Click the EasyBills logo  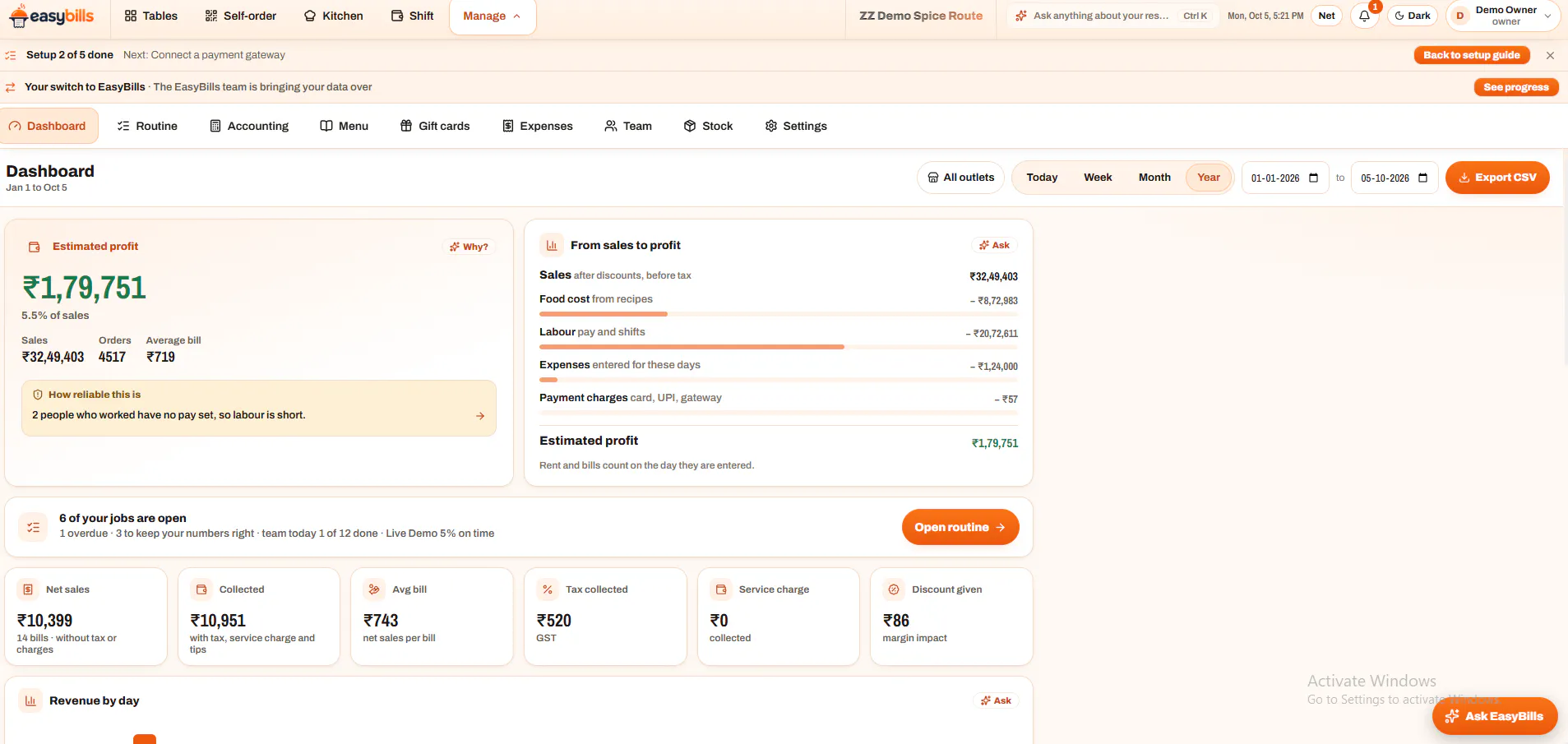pyautogui.click(x=51, y=16)
